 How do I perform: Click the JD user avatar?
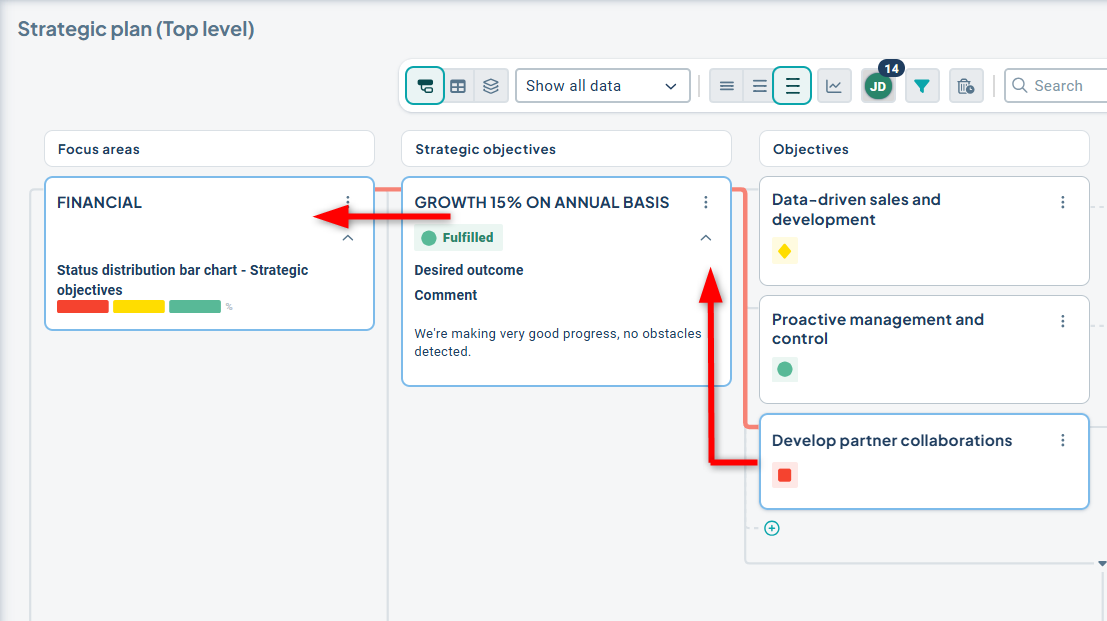point(878,86)
